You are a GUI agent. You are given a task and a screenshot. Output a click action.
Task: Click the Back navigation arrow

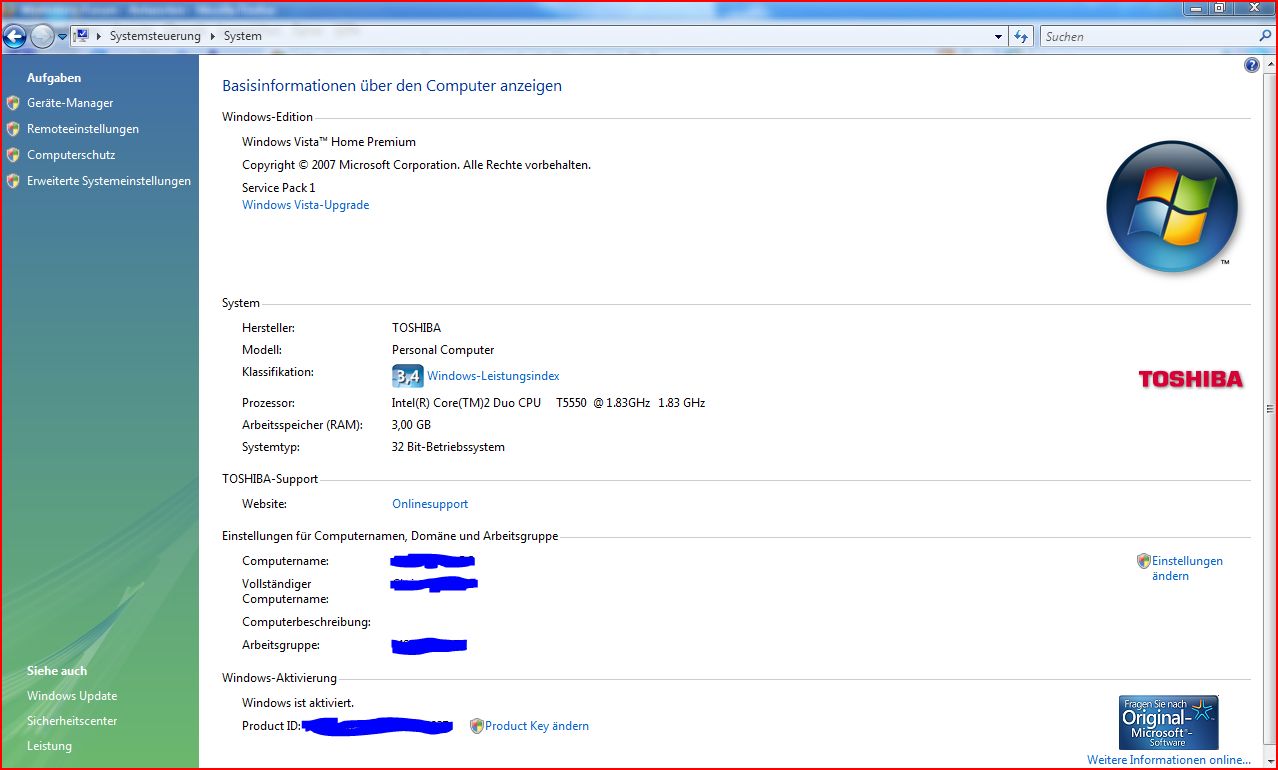click(x=14, y=37)
